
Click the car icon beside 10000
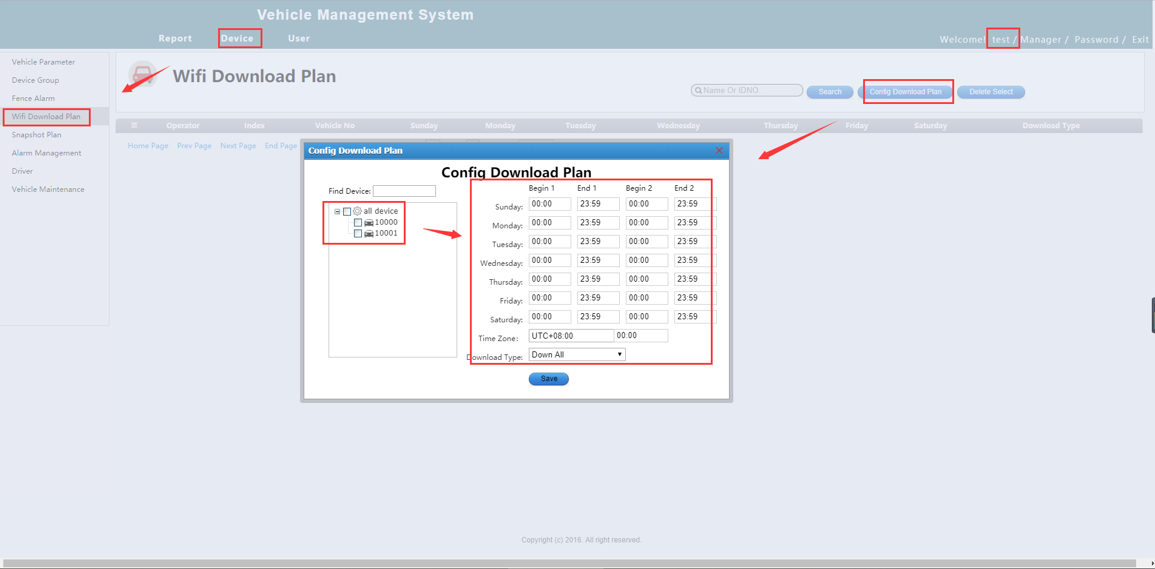pos(368,223)
